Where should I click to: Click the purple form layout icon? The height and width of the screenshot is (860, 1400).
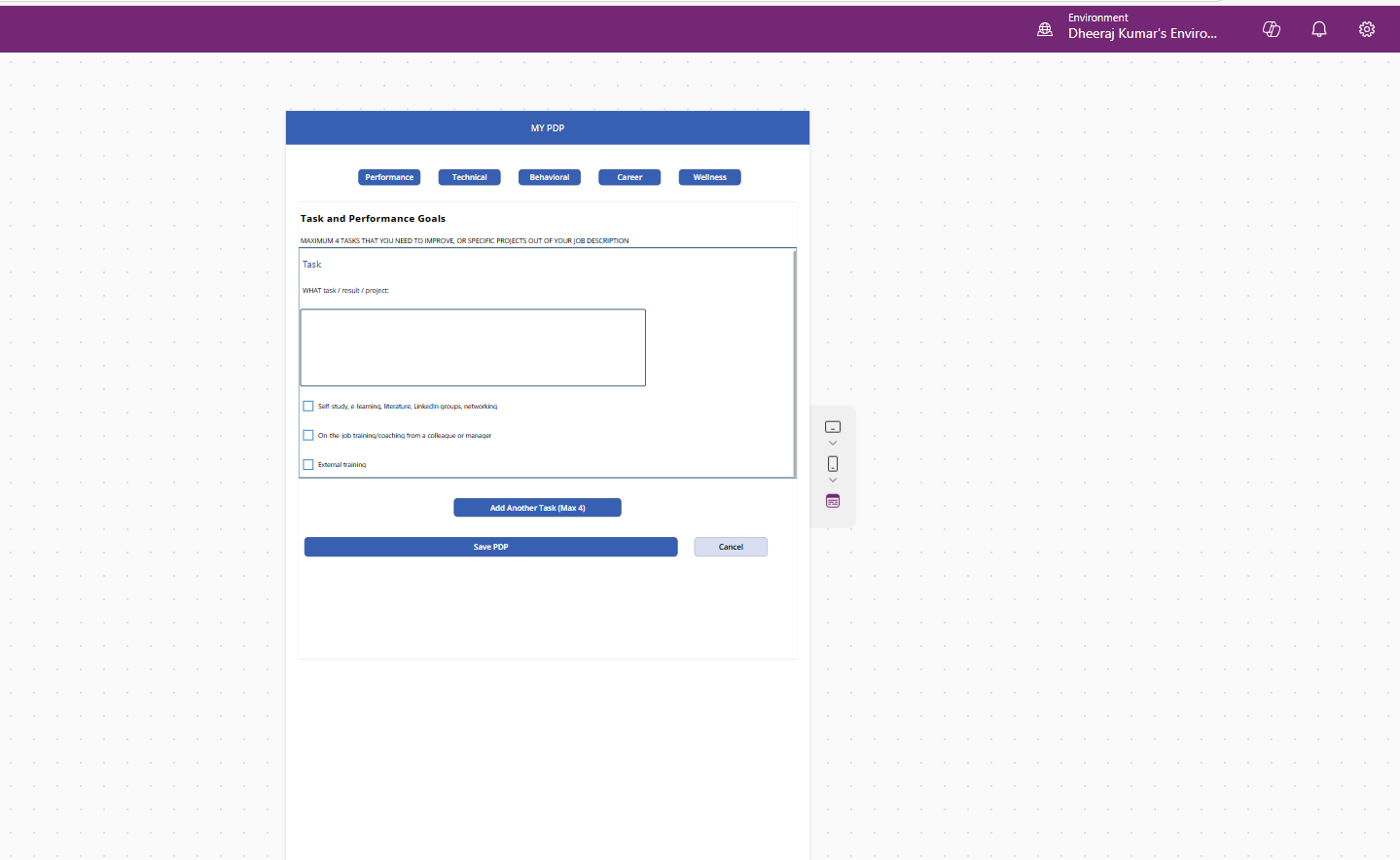pyautogui.click(x=833, y=501)
